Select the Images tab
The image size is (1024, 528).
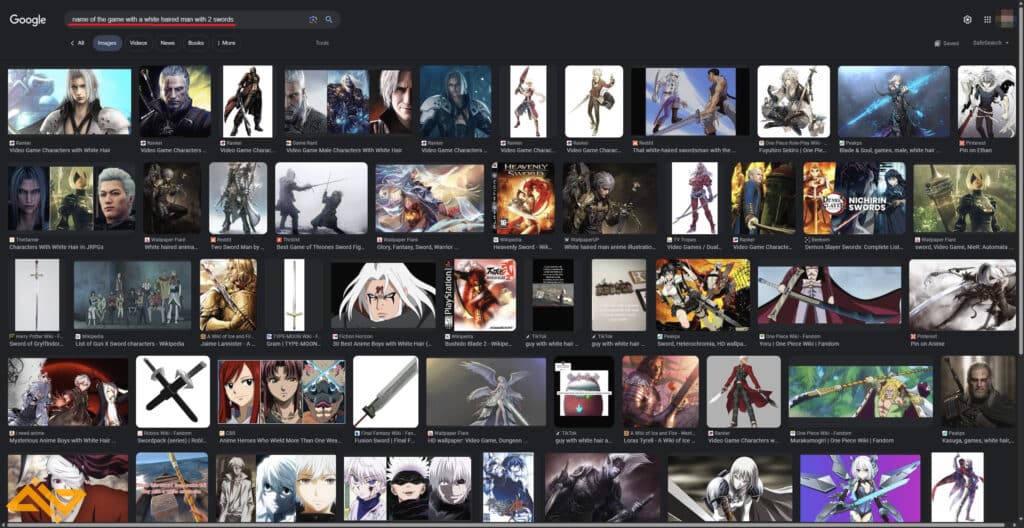106,43
